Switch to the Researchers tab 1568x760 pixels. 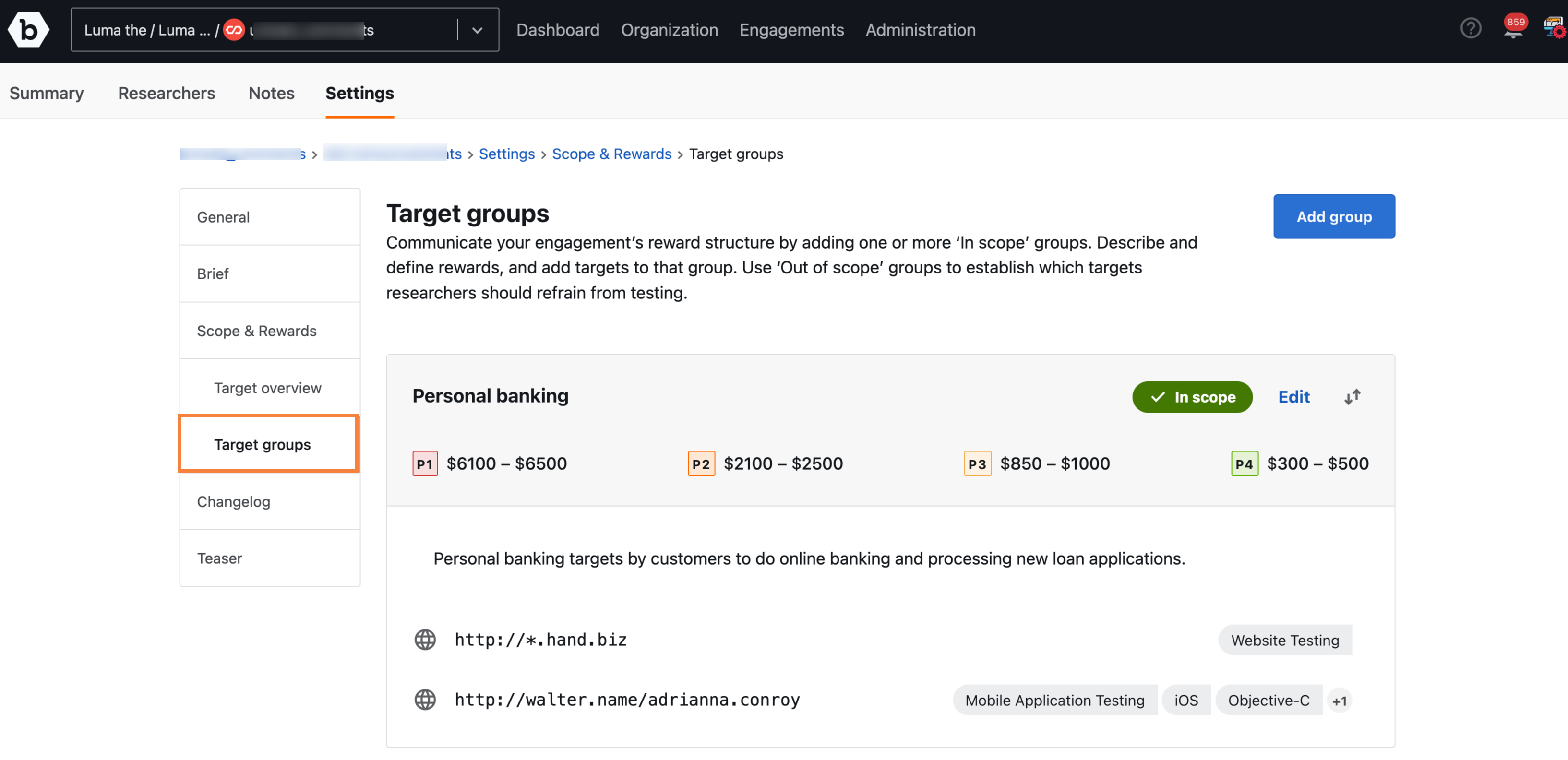click(166, 93)
